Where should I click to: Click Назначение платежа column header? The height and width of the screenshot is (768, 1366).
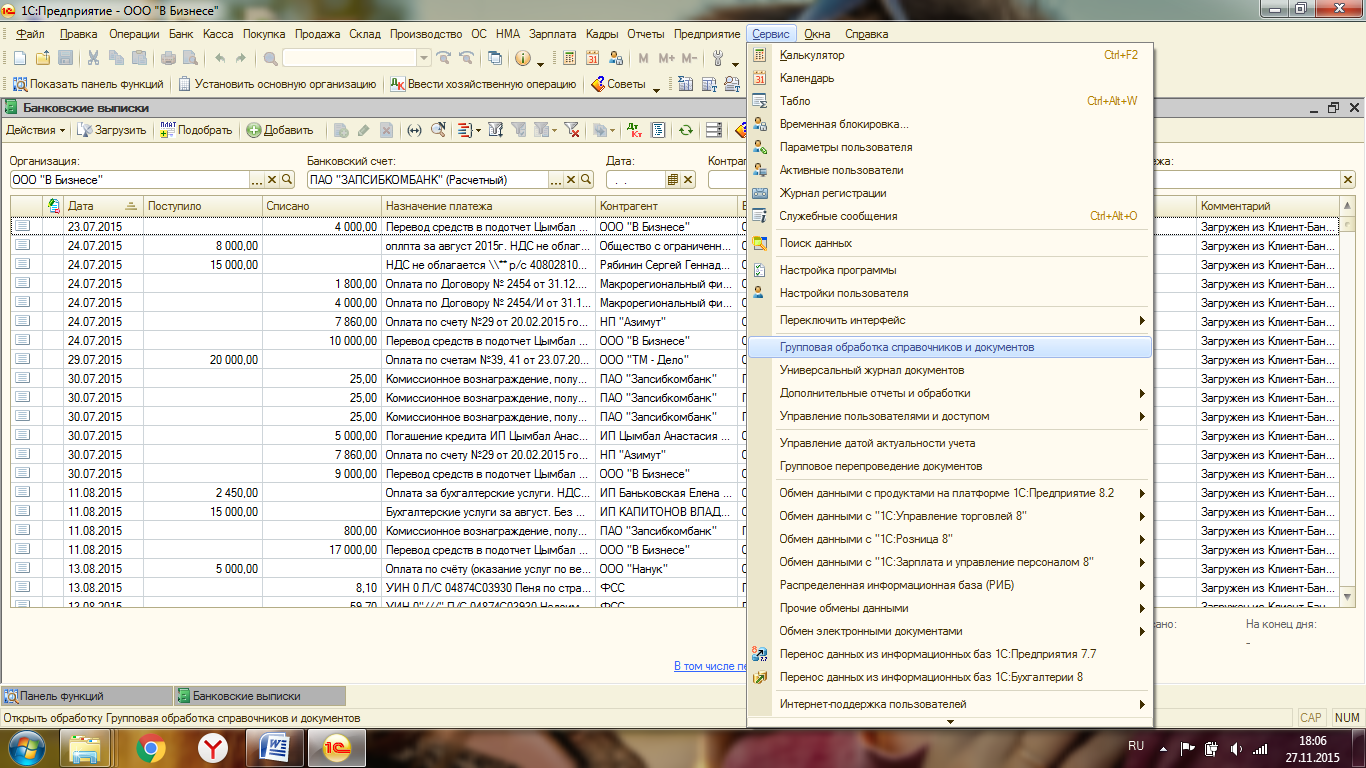click(x=489, y=206)
